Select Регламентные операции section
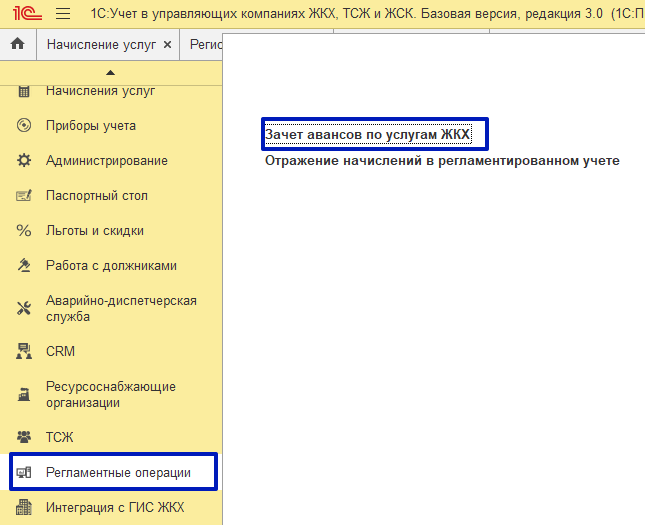The height and width of the screenshot is (525, 645). (x=117, y=472)
